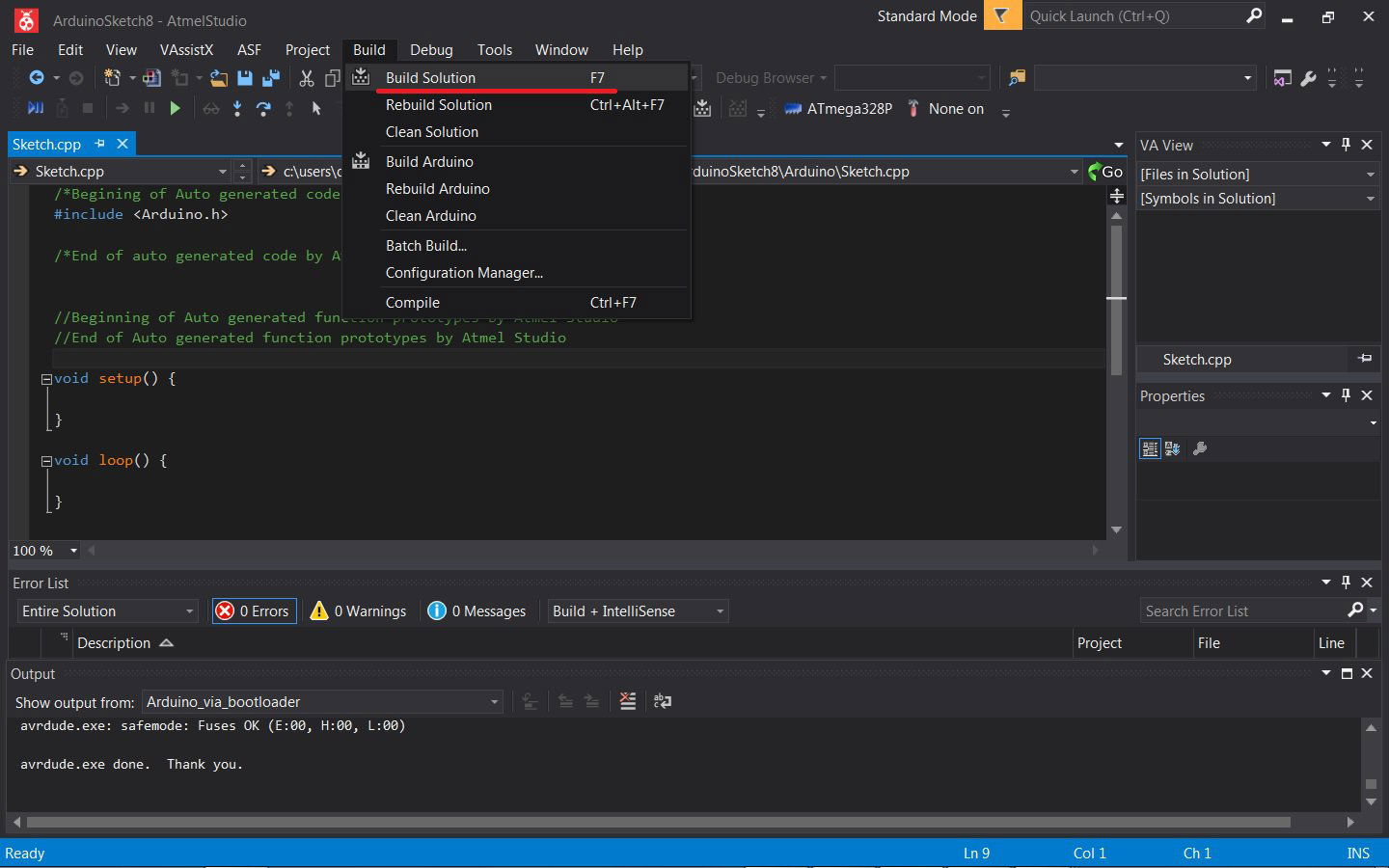Click the Search Error List field
Screen dimensions: 1389x868
coord(1244,610)
